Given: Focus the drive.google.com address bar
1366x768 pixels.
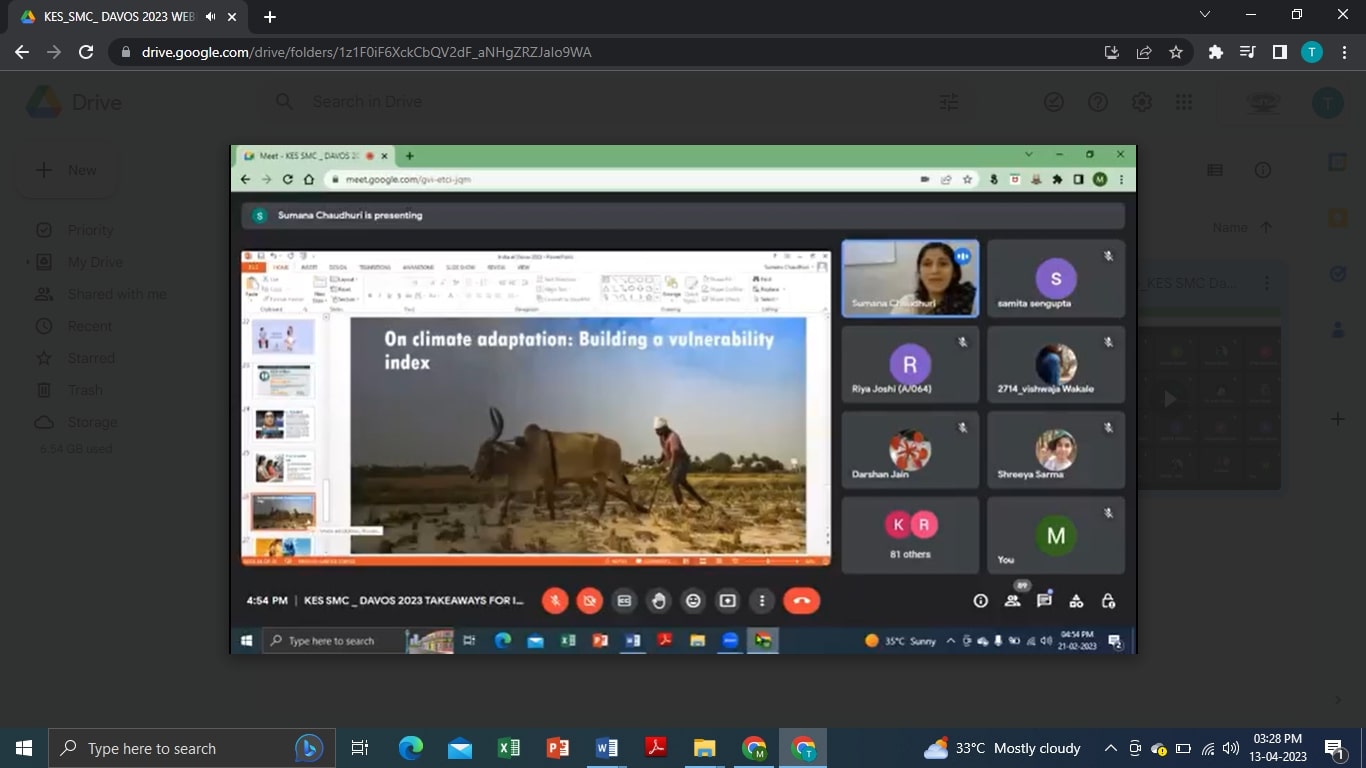Looking at the screenshot, I should coord(600,52).
